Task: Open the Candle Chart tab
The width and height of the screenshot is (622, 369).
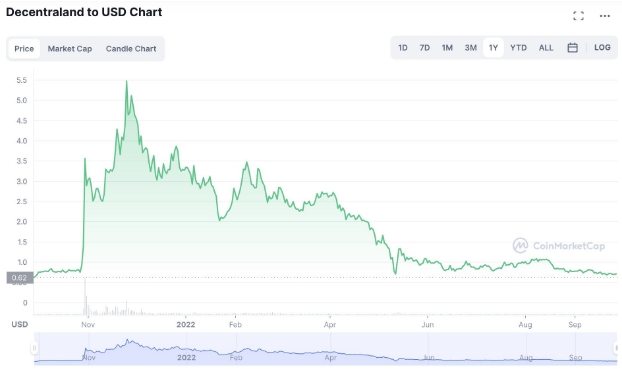Action: (131, 49)
